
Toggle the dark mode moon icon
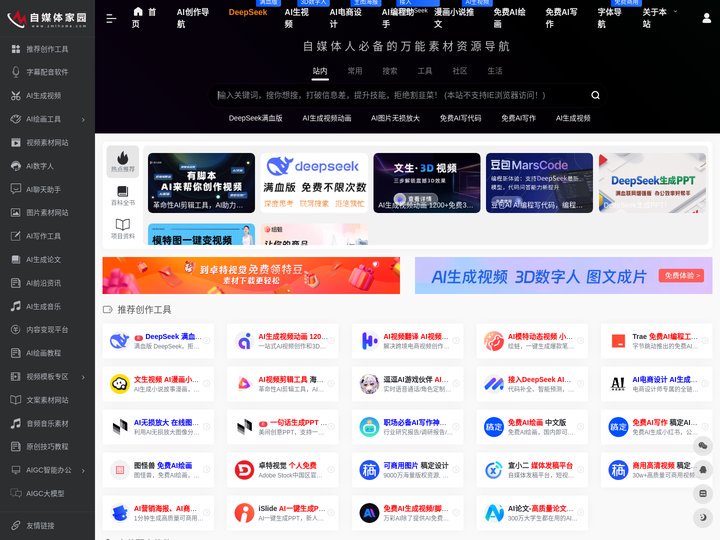[703, 517]
